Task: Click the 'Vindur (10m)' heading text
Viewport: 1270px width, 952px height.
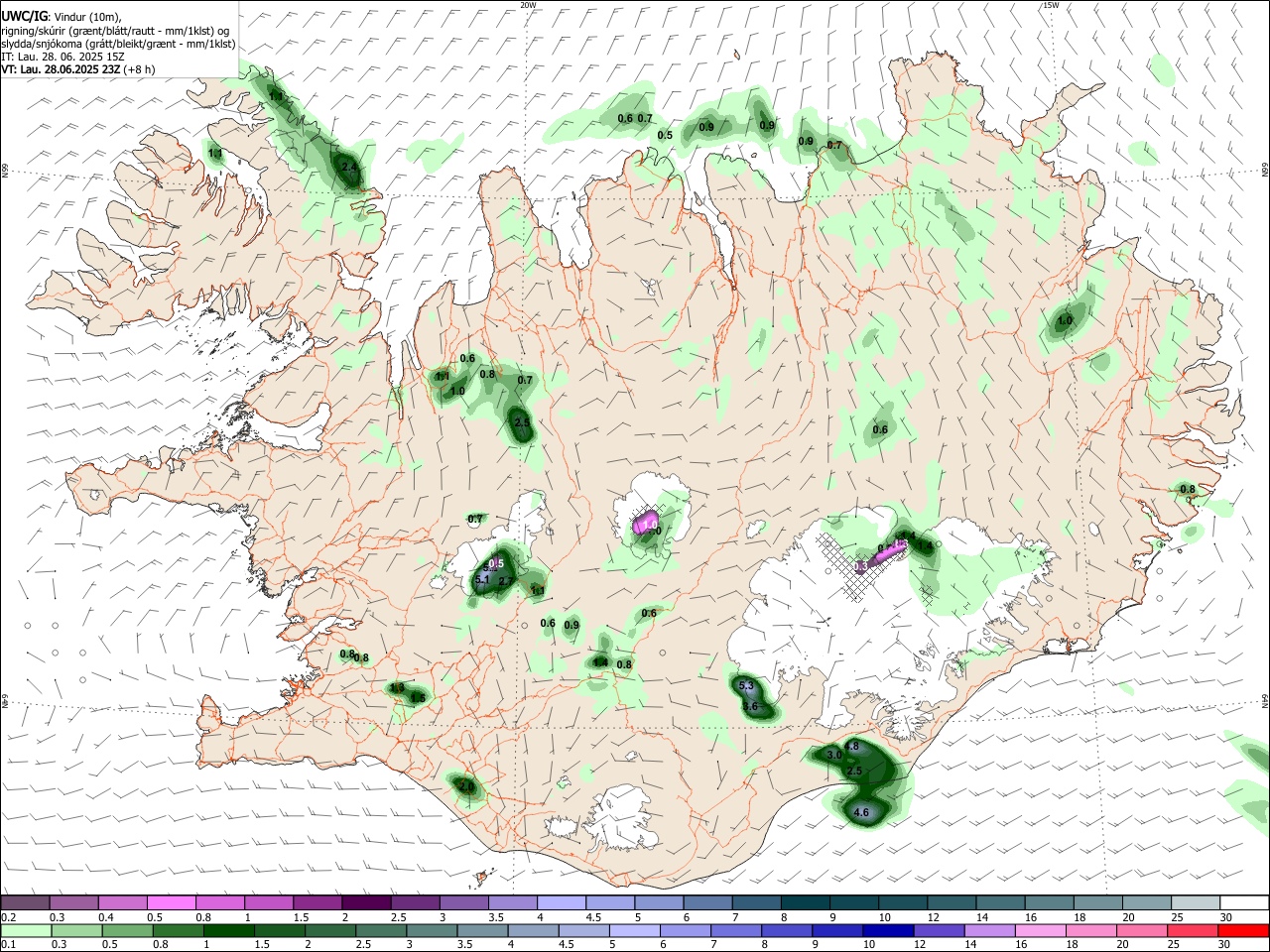Action: coord(87,16)
